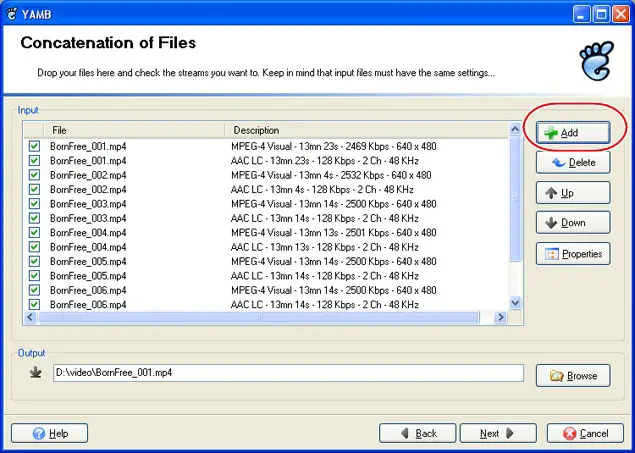The width and height of the screenshot is (635, 453).
Task: Click the output download arrow icon
Action: pos(36,372)
